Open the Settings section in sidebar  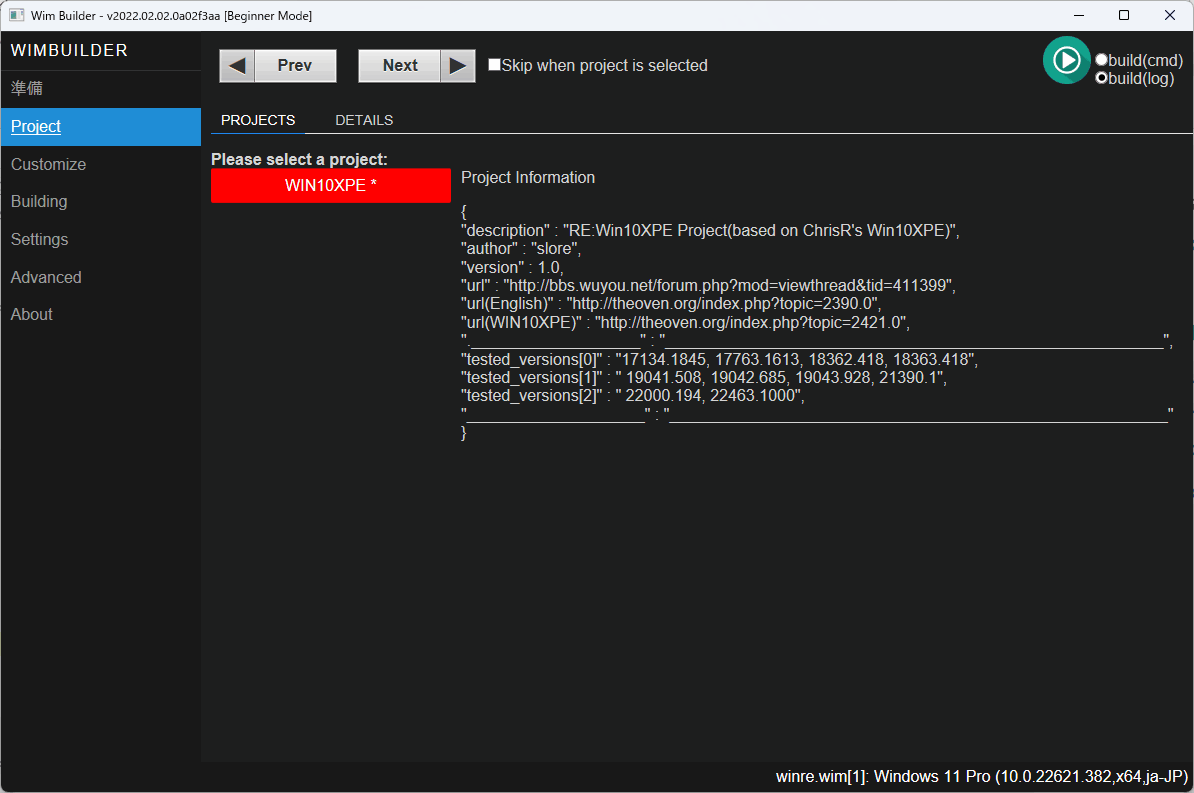point(39,239)
